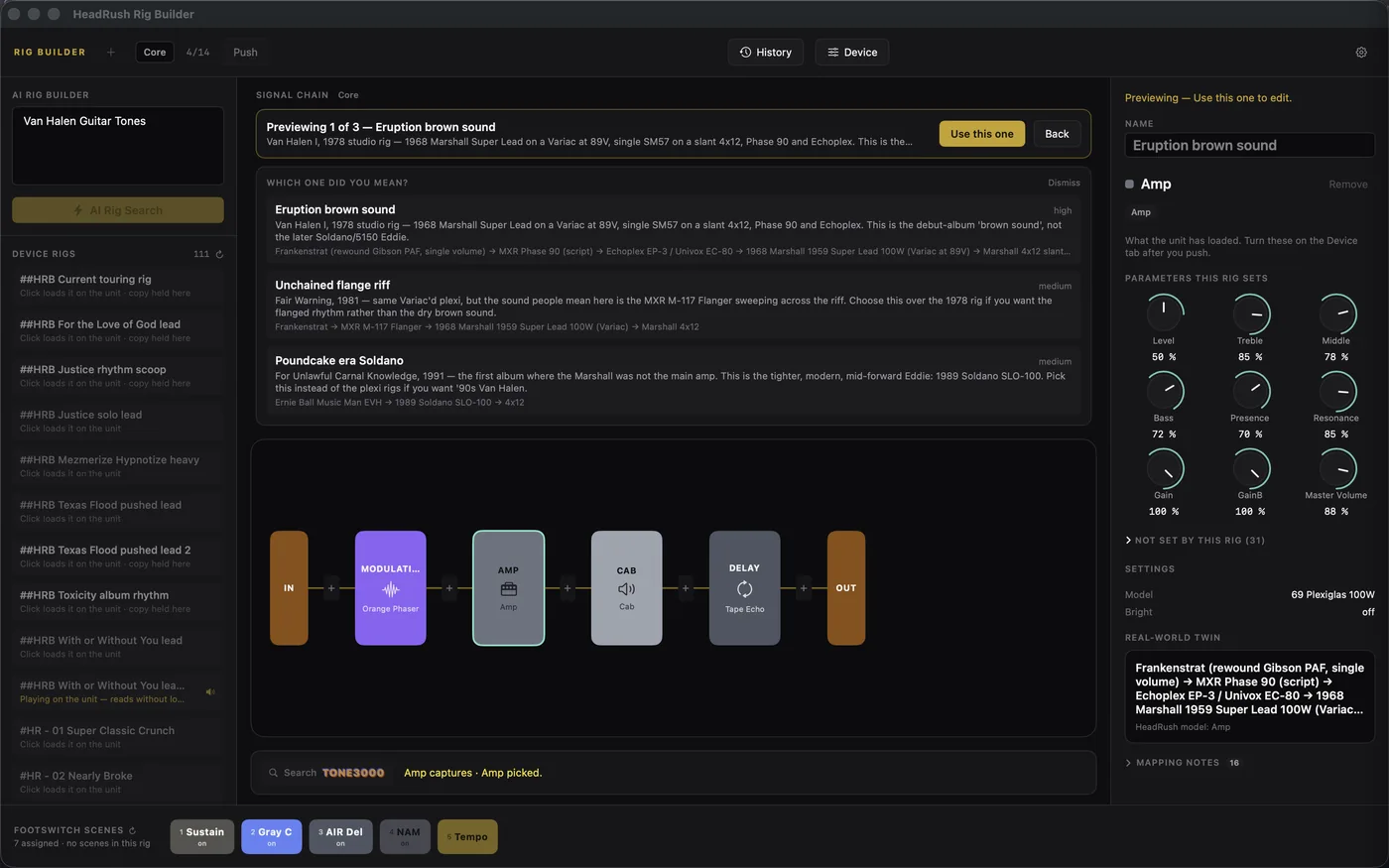The width and height of the screenshot is (1389, 868).
Task: Click the AI Rig Search button
Action: tap(118, 210)
